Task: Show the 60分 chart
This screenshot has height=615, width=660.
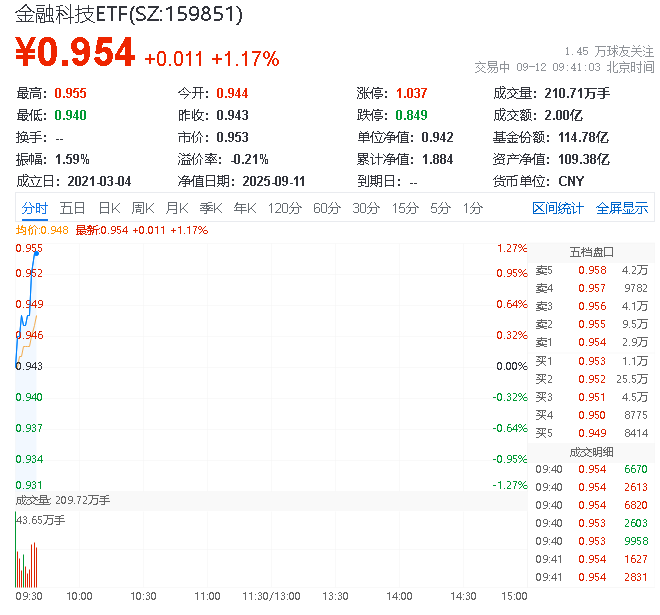Action: tap(327, 208)
